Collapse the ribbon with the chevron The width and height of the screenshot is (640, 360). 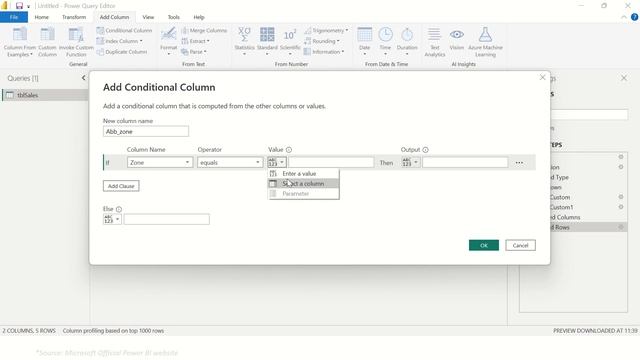pos(624,17)
